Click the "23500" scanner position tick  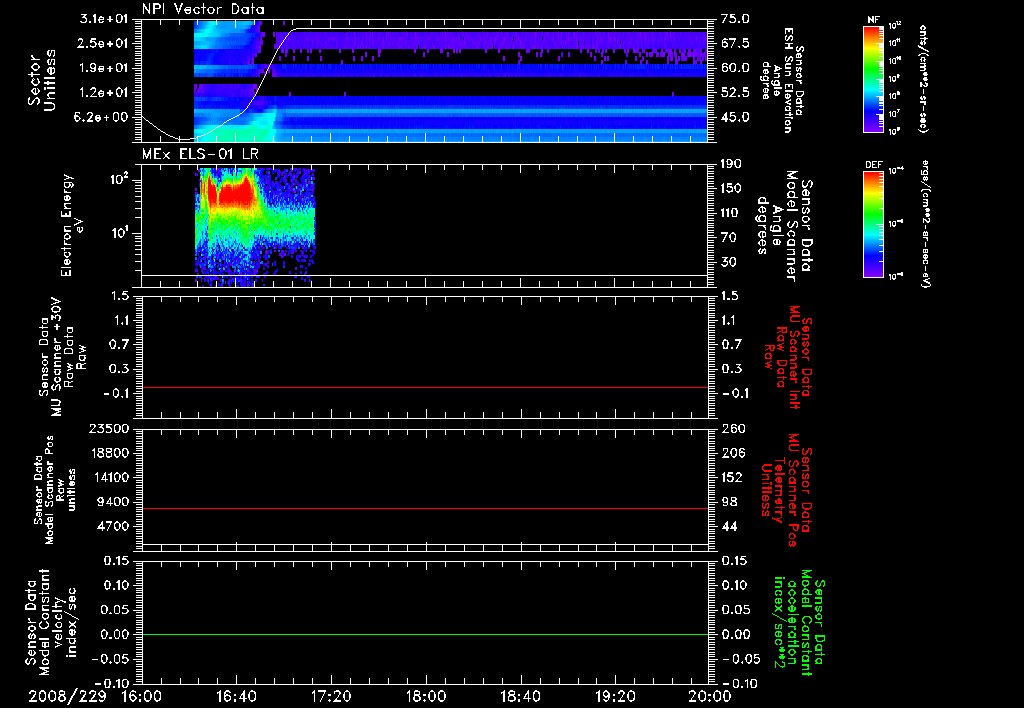[x=109, y=428]
